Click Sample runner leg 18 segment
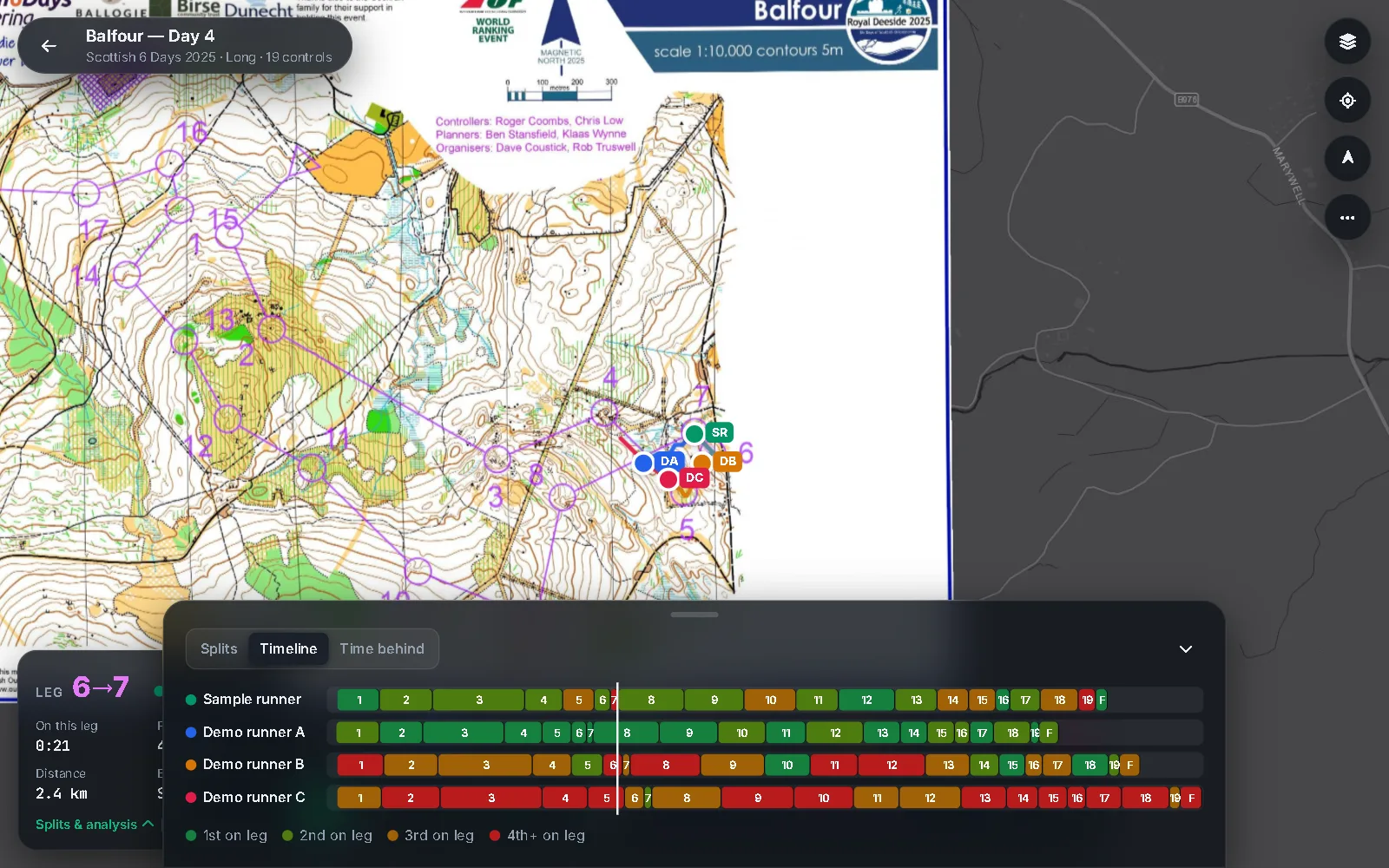The width and height of the screenshot is (1389, 868). [1059, 700]
